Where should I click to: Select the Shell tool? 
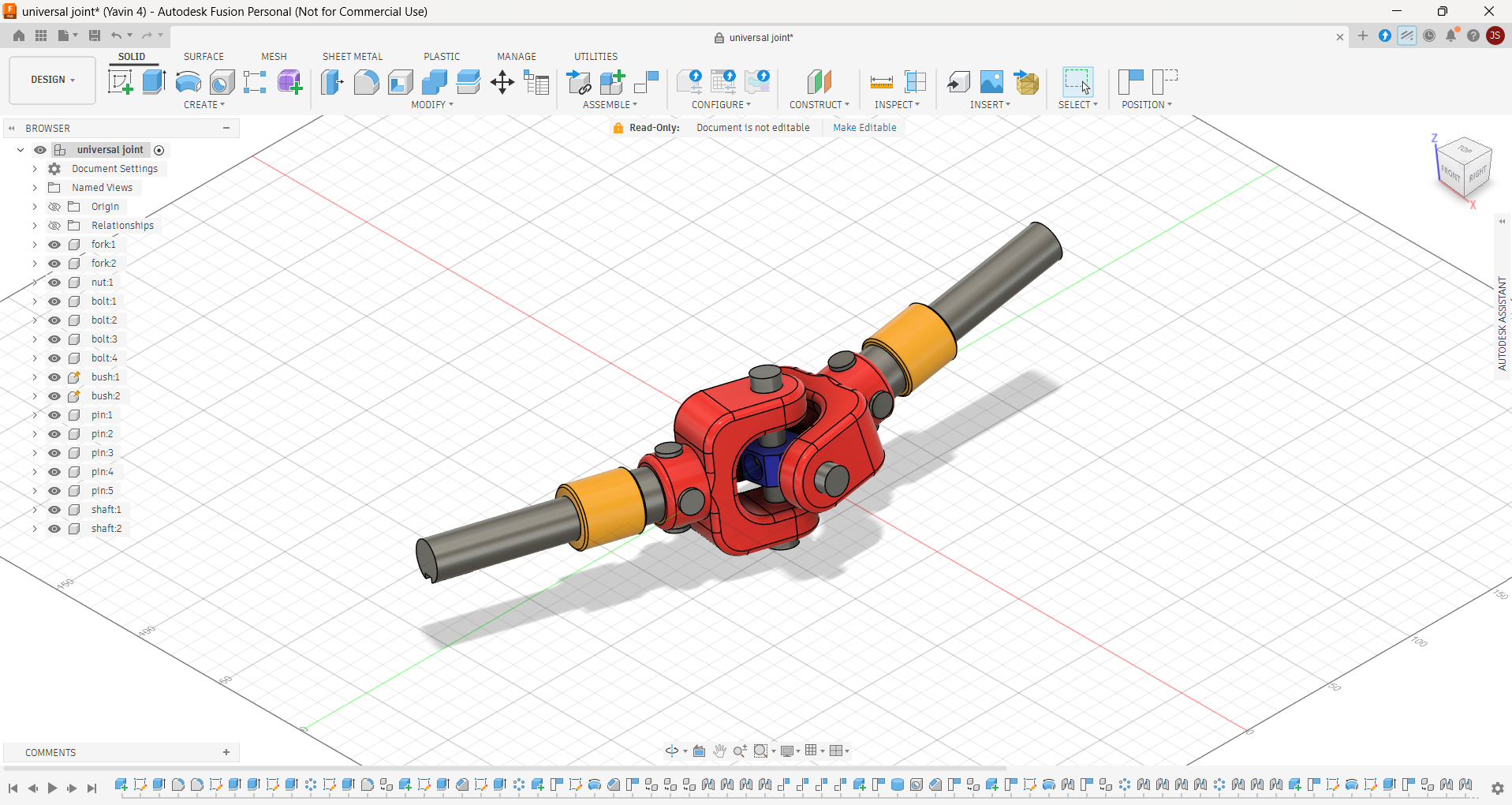pyautogui.click(x=400, y=82)
